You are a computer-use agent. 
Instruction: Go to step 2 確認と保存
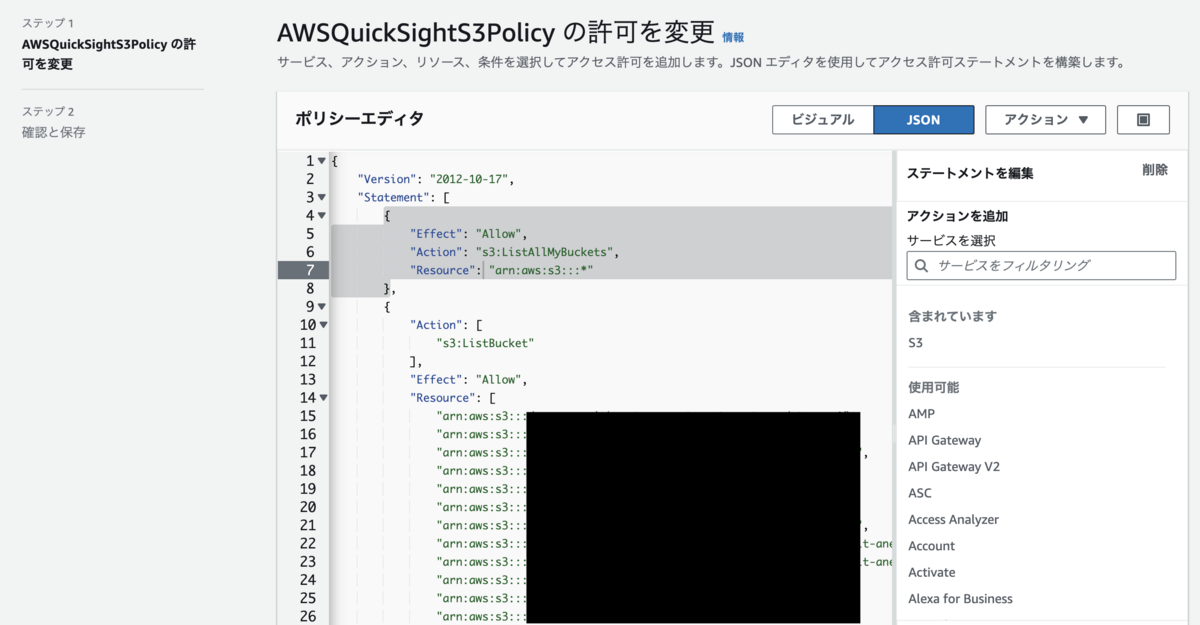[x=53, y=132]
